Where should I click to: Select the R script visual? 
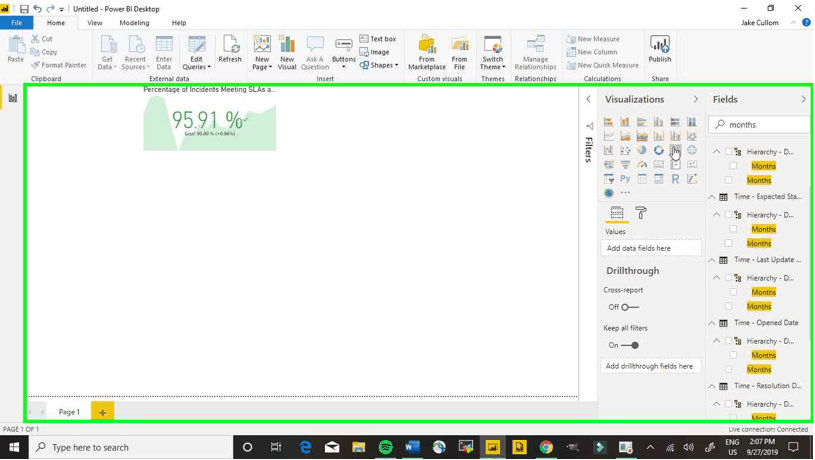[x=675, y=179]
